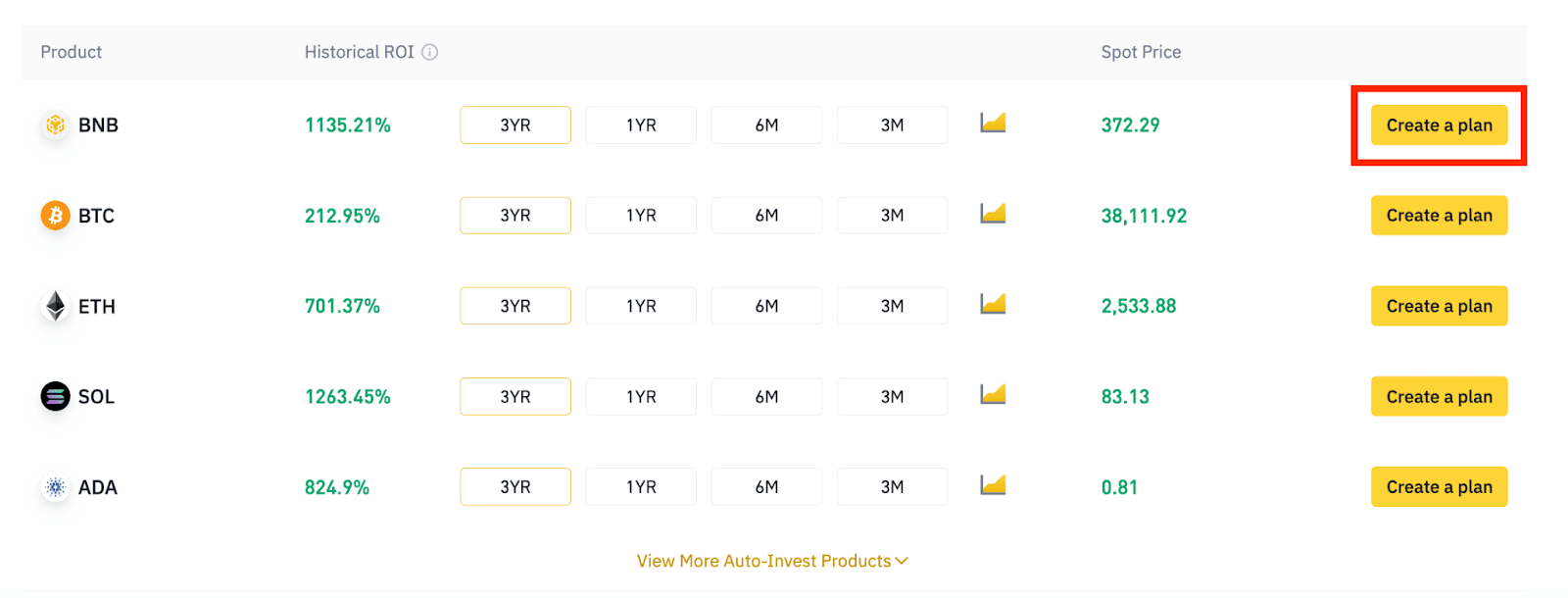1568x598 pixels.
Task: Select 3M period for ETH
Action: tap(892, 306)
